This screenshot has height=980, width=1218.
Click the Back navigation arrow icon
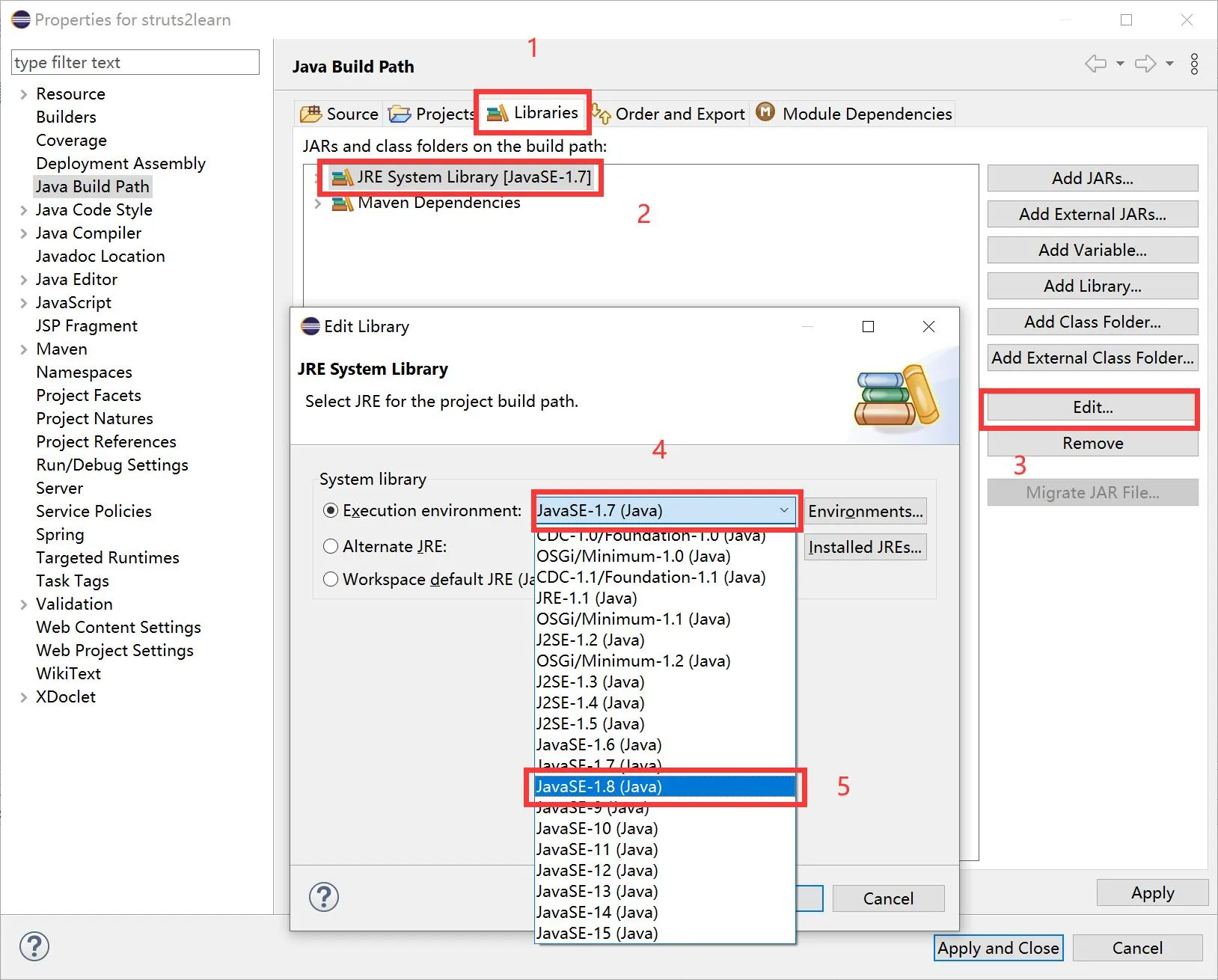pos(1096,64)
